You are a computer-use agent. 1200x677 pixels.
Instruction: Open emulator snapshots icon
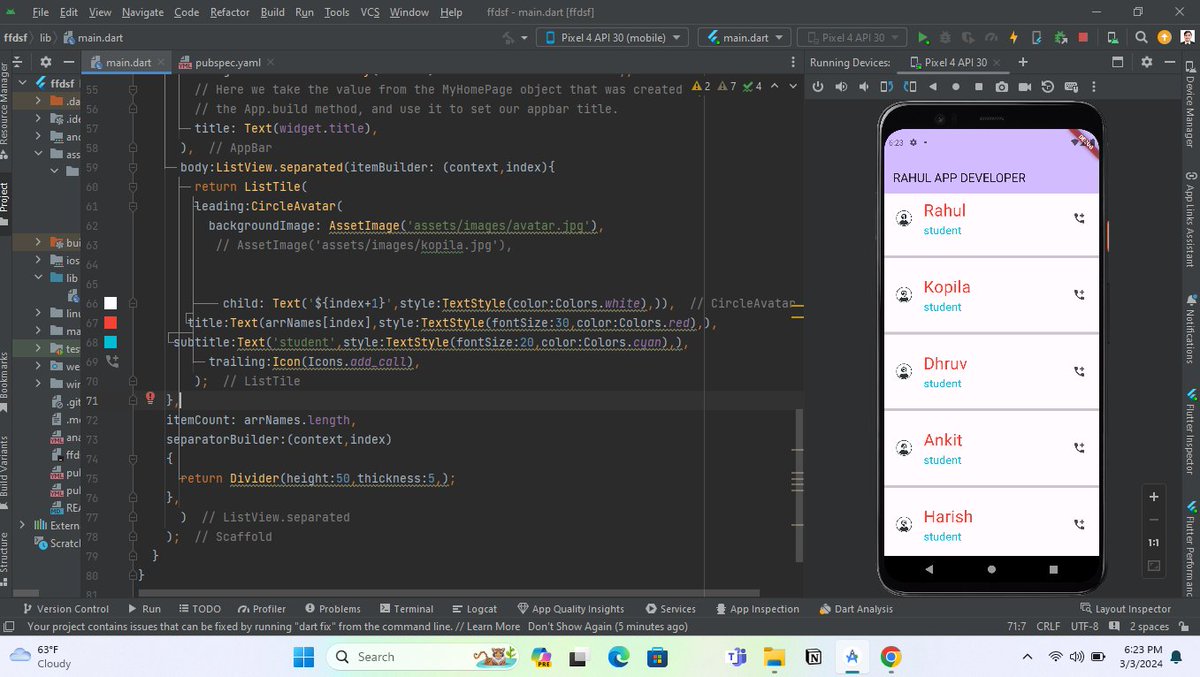1047,87
